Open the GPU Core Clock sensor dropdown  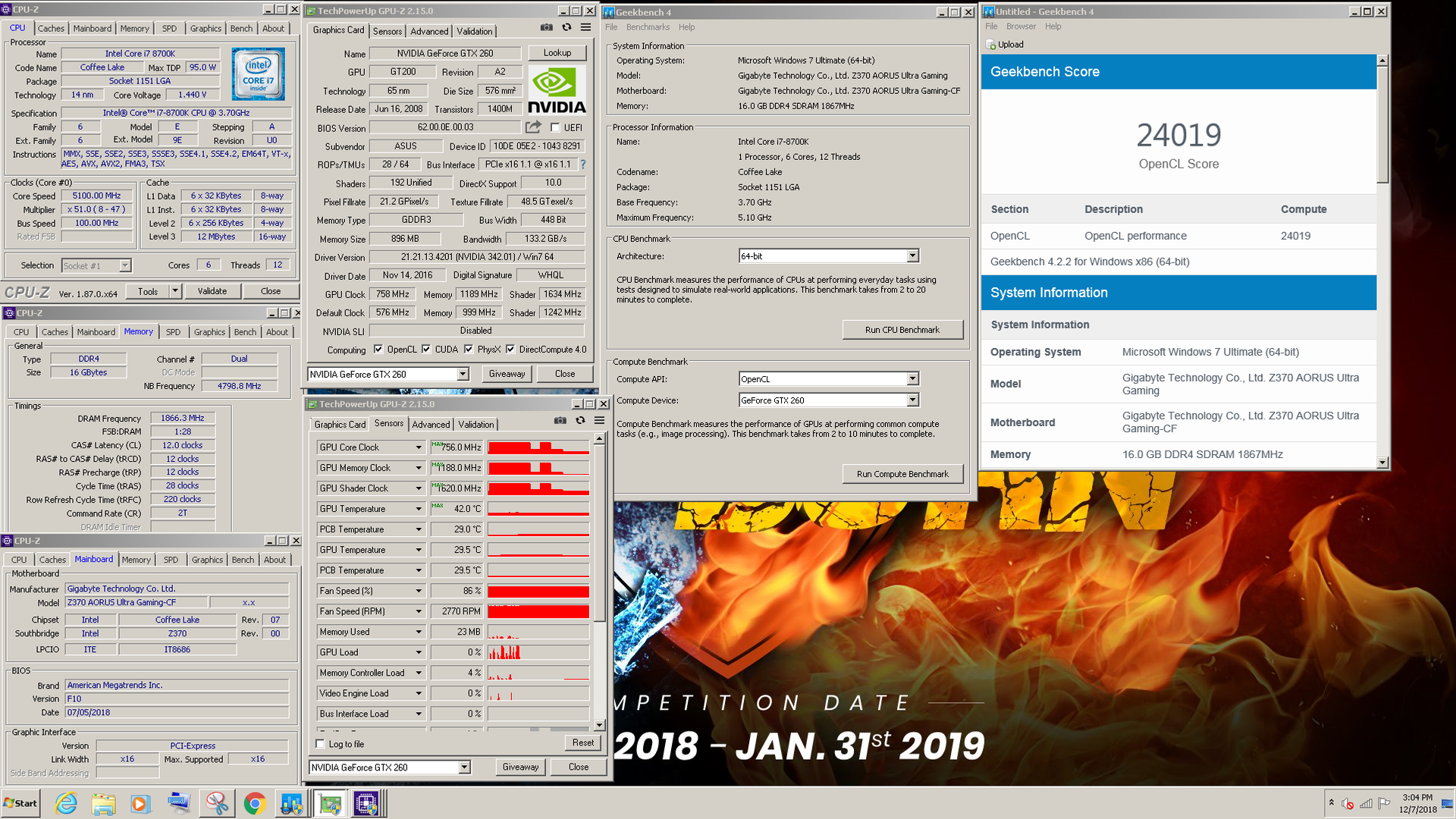click(419, 447)
